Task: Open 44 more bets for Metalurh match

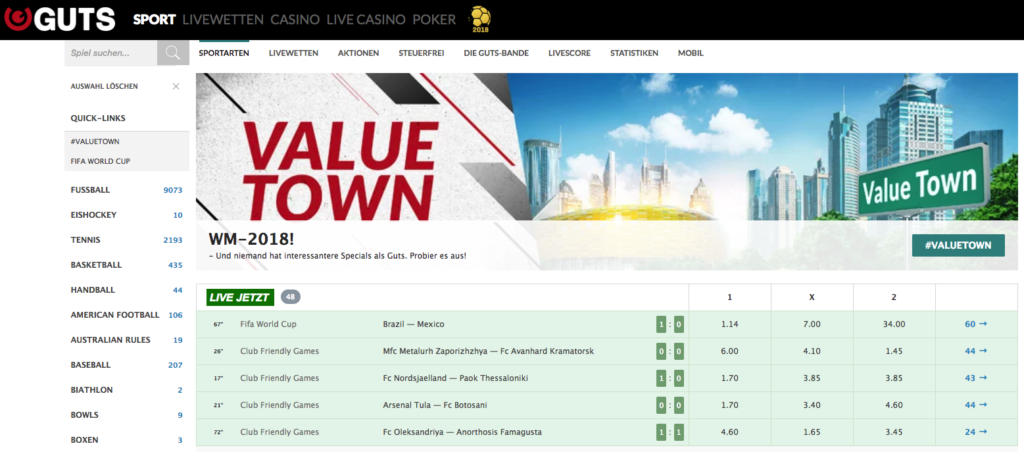Action: pos(976,351)
